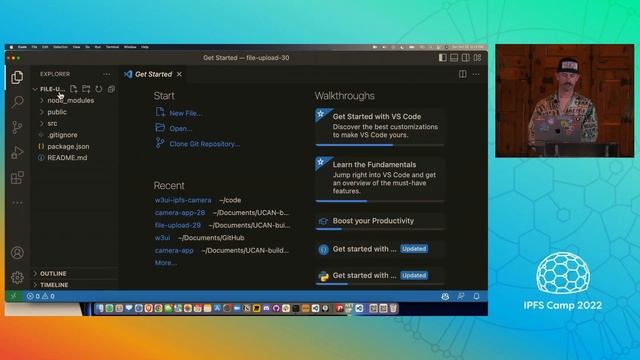Click the Open... link under Start
This screenshot has height=360, width=640.
click(180, 129)
